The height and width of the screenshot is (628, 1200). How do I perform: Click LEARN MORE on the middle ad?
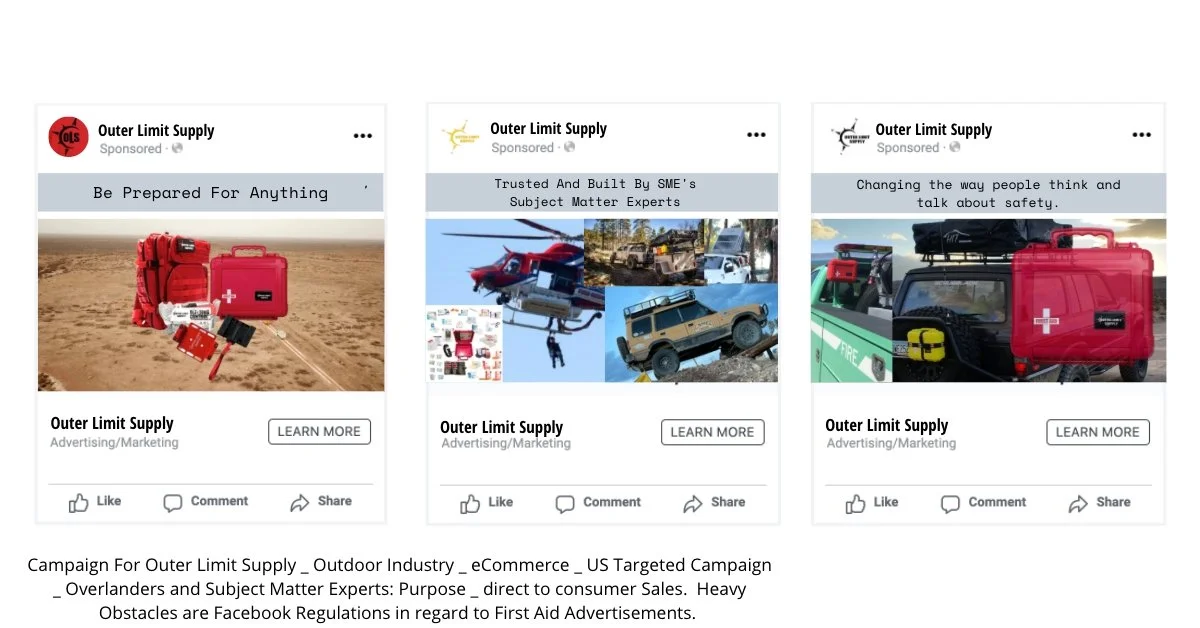(712, 432)
